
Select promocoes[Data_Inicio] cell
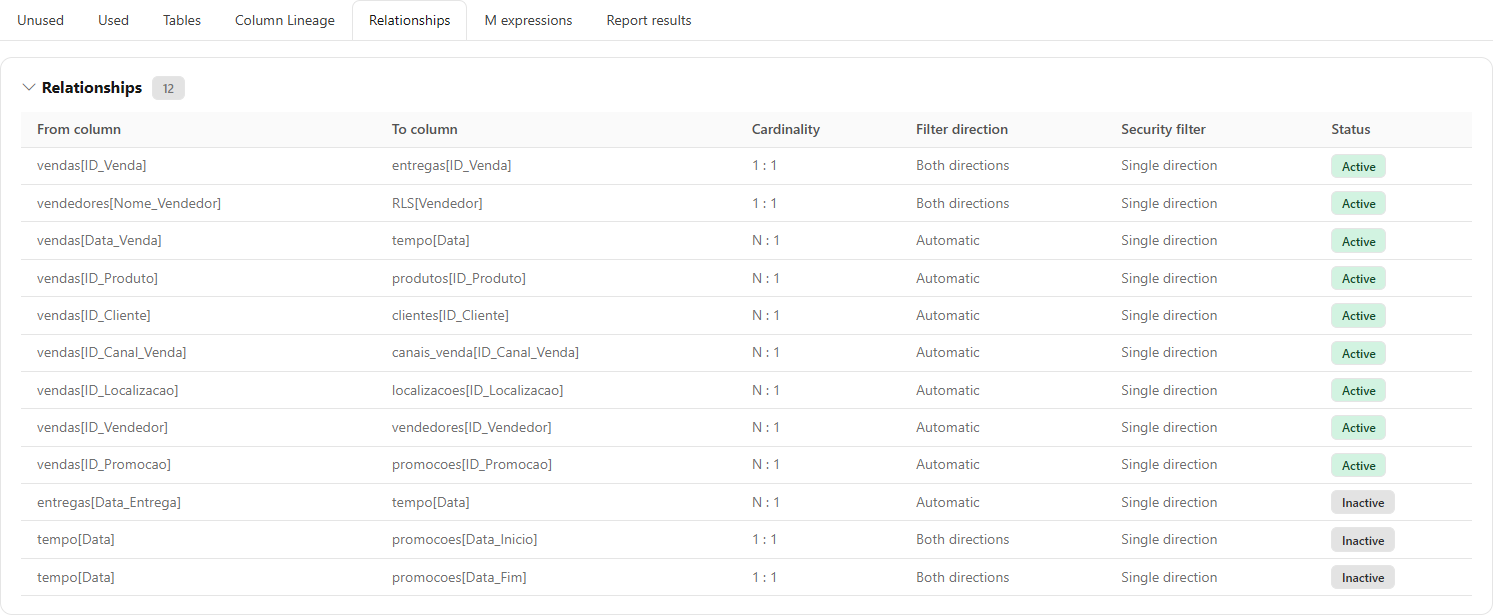point(464,539)
